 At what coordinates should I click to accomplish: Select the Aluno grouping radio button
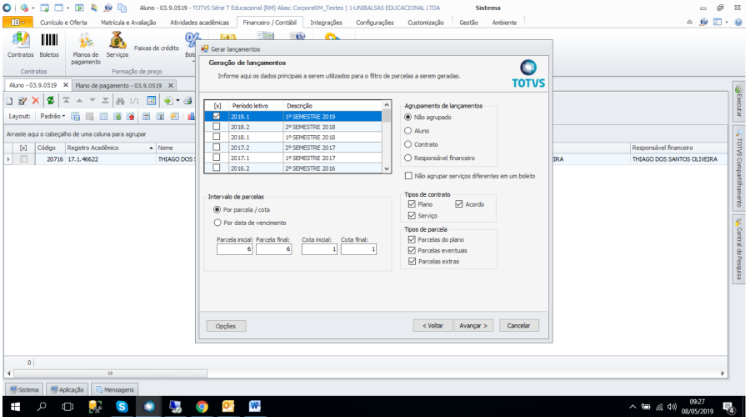point(408,130)
